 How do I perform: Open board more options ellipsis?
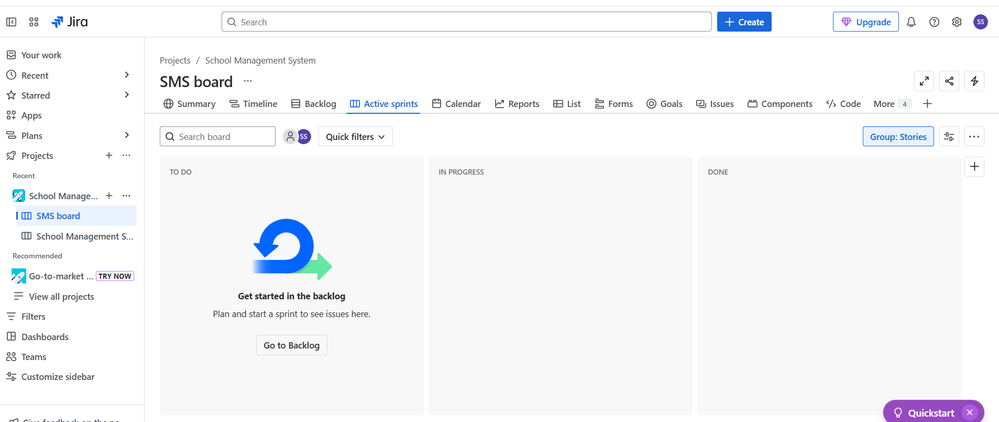coord(974,136)
